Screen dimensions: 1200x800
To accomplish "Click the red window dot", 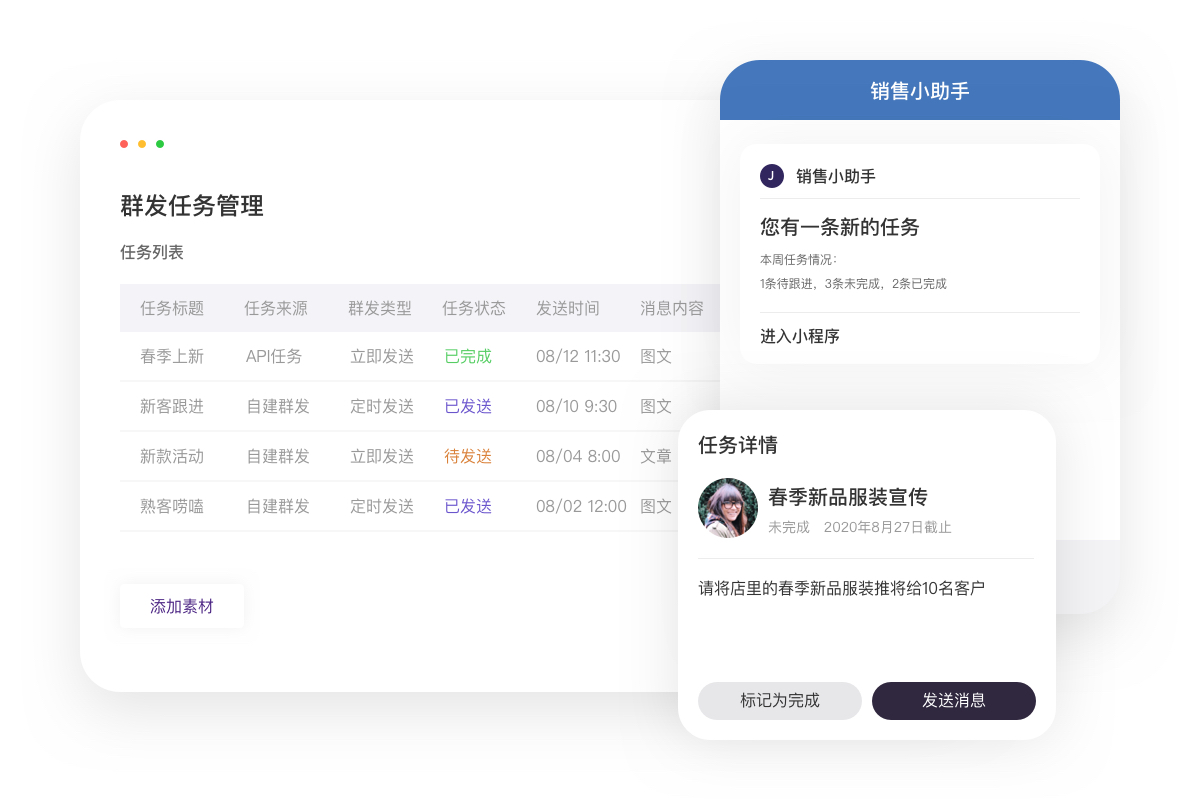I will [x=124, y=144].
